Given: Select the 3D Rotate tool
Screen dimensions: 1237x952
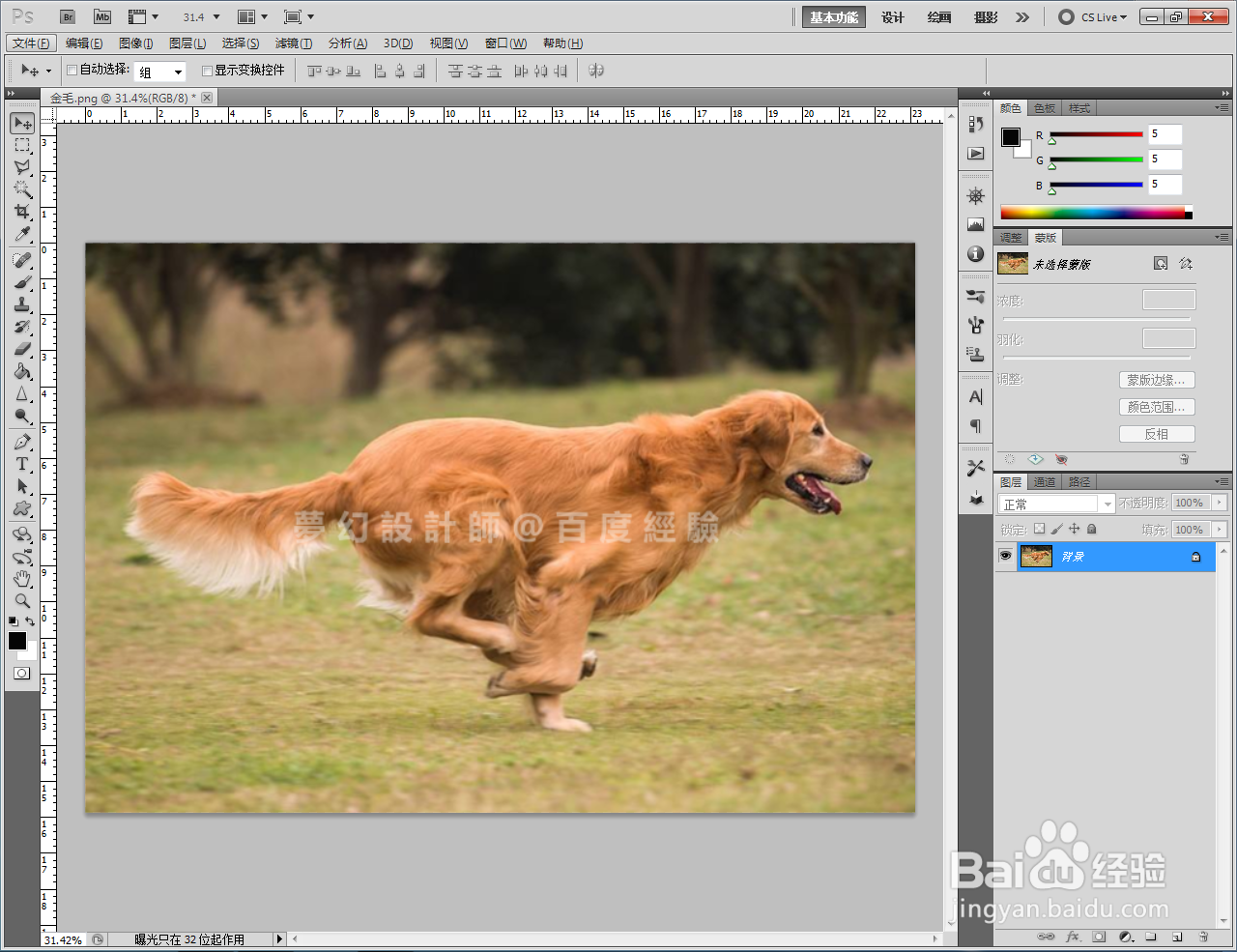Looking at the screenshot, I should pos(22,534).
